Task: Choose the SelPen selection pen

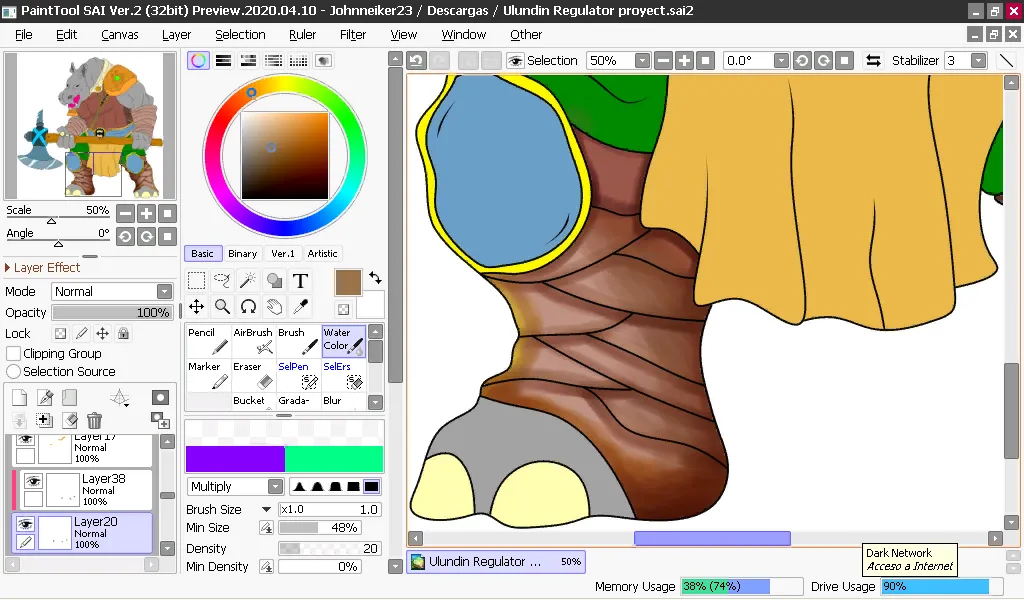Action: pyautogui.click(x=298, y=375)
